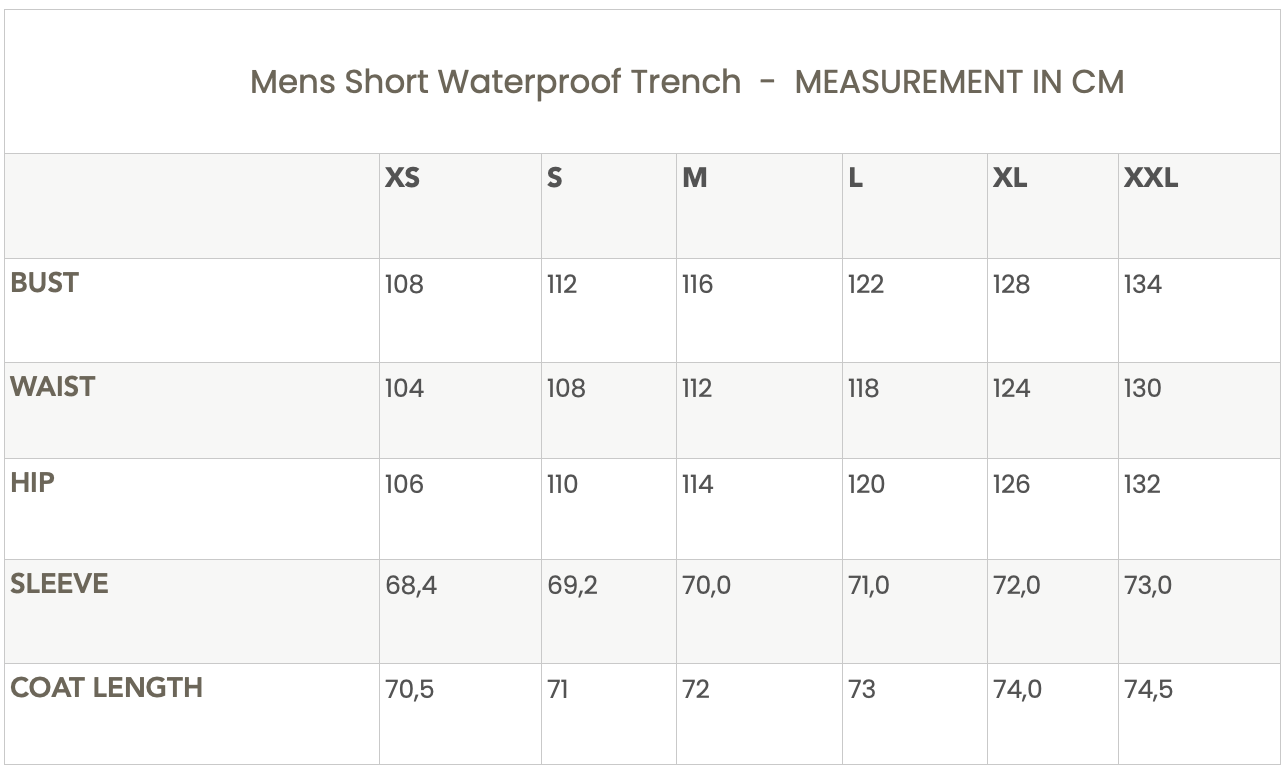The width and height of the screenshot is (1288, 772).
Task: Click the table title Mens Short Waterproof Trench
Action: 495,82
